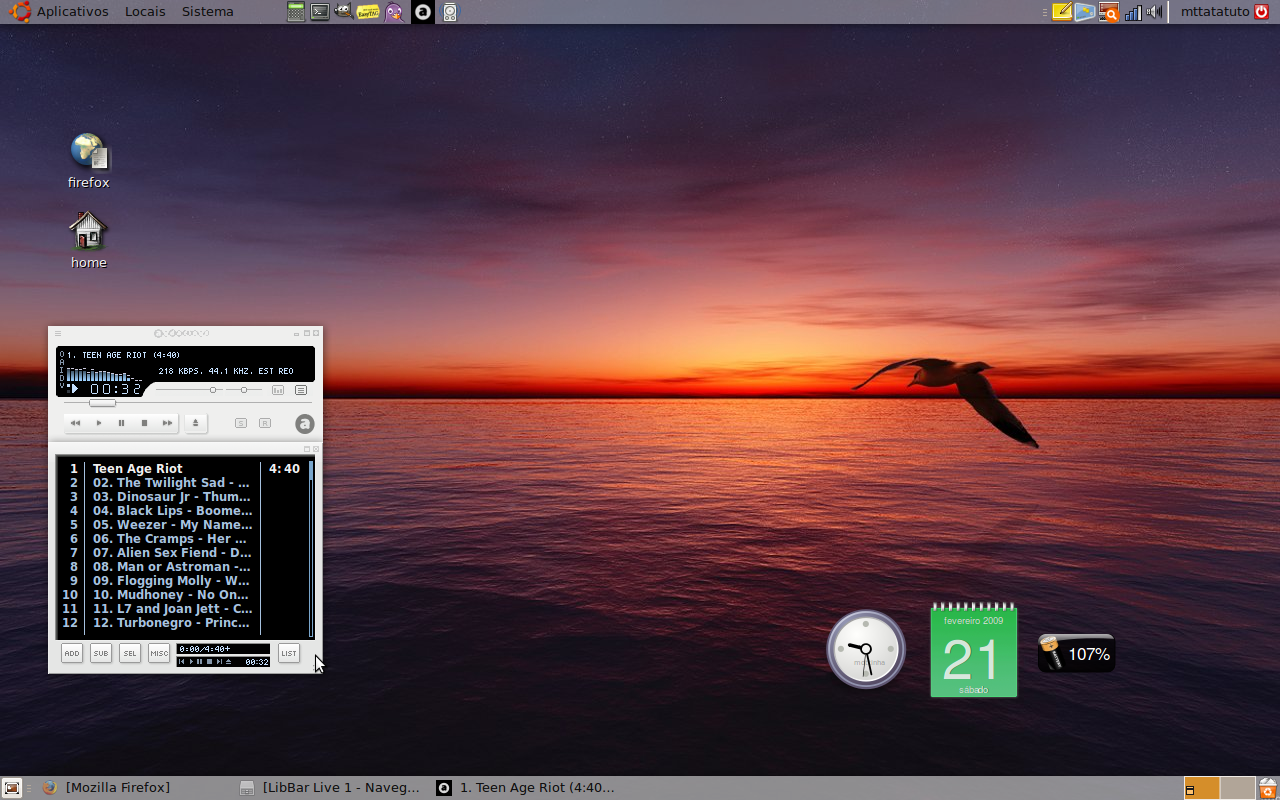Viewport: 1280px width, 800px height.
Task: Open the ADD menu in the playlist
Action: [x=72, y=653]
